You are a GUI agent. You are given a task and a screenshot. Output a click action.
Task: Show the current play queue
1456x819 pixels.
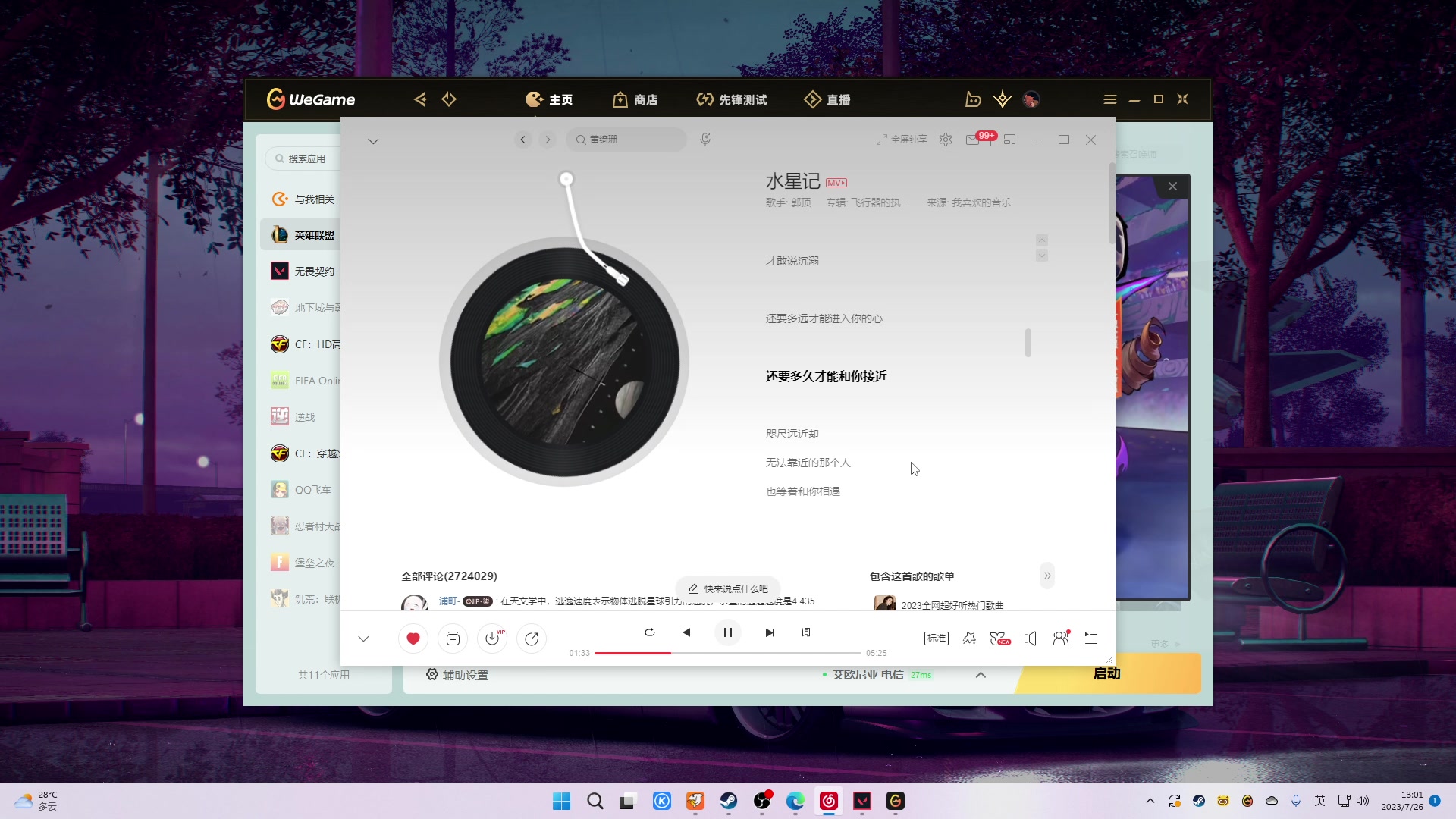click(1091, 639)
